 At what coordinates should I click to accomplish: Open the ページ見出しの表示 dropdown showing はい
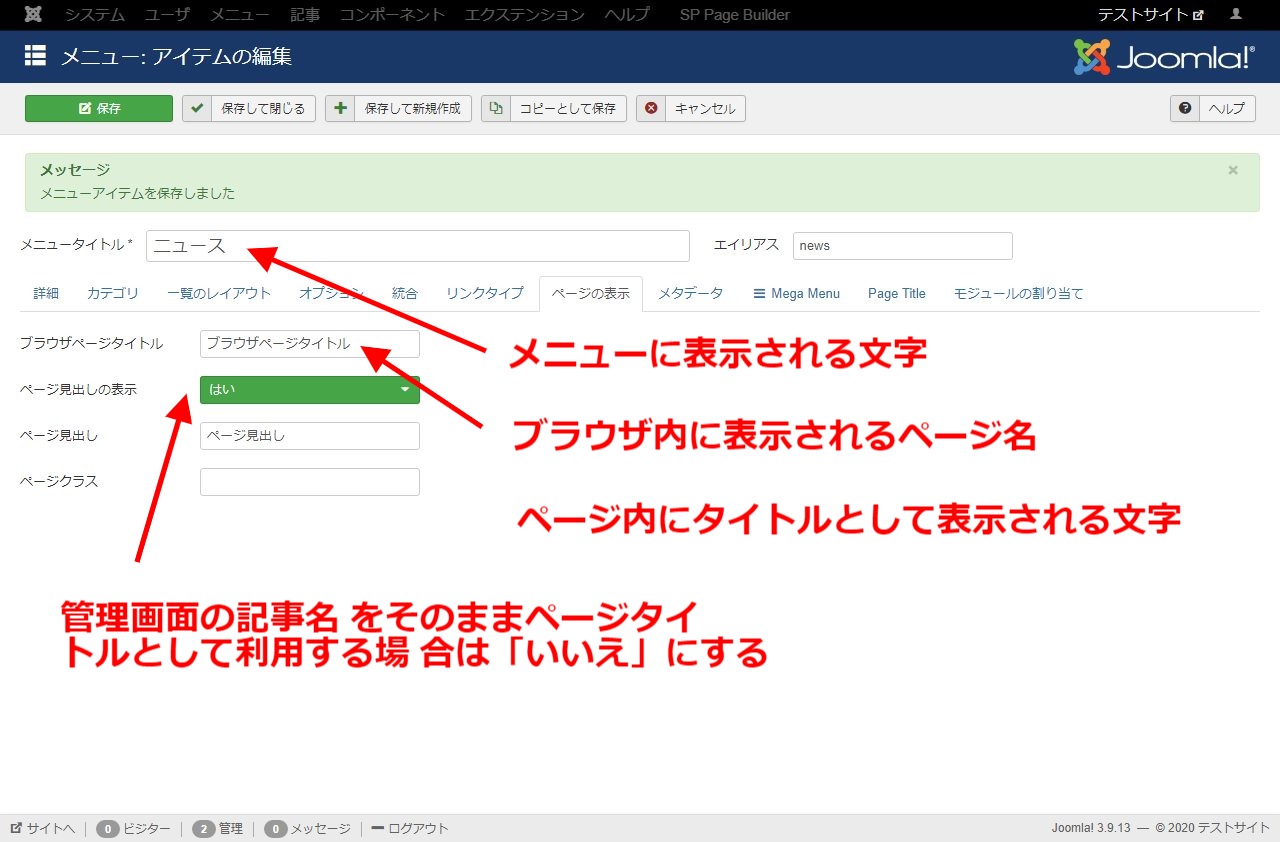point(308,390)
